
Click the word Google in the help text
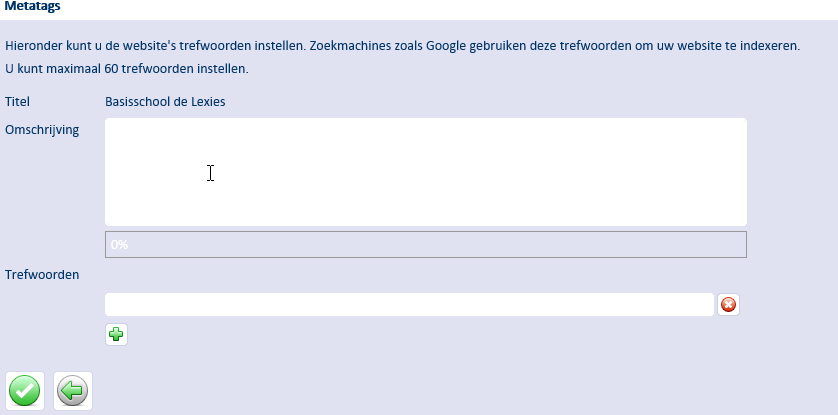point(446,46)
